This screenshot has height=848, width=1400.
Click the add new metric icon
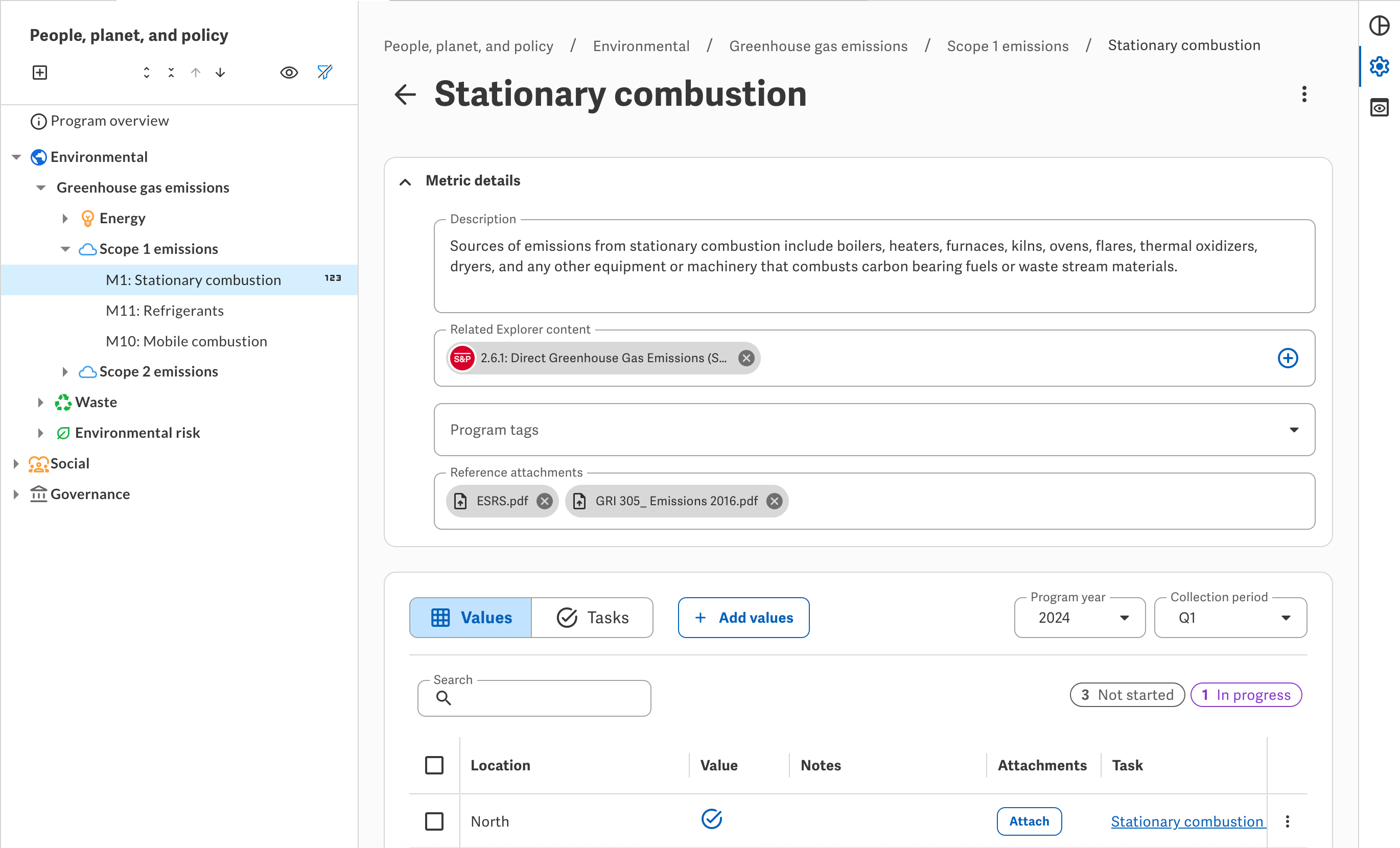(39, 72)
